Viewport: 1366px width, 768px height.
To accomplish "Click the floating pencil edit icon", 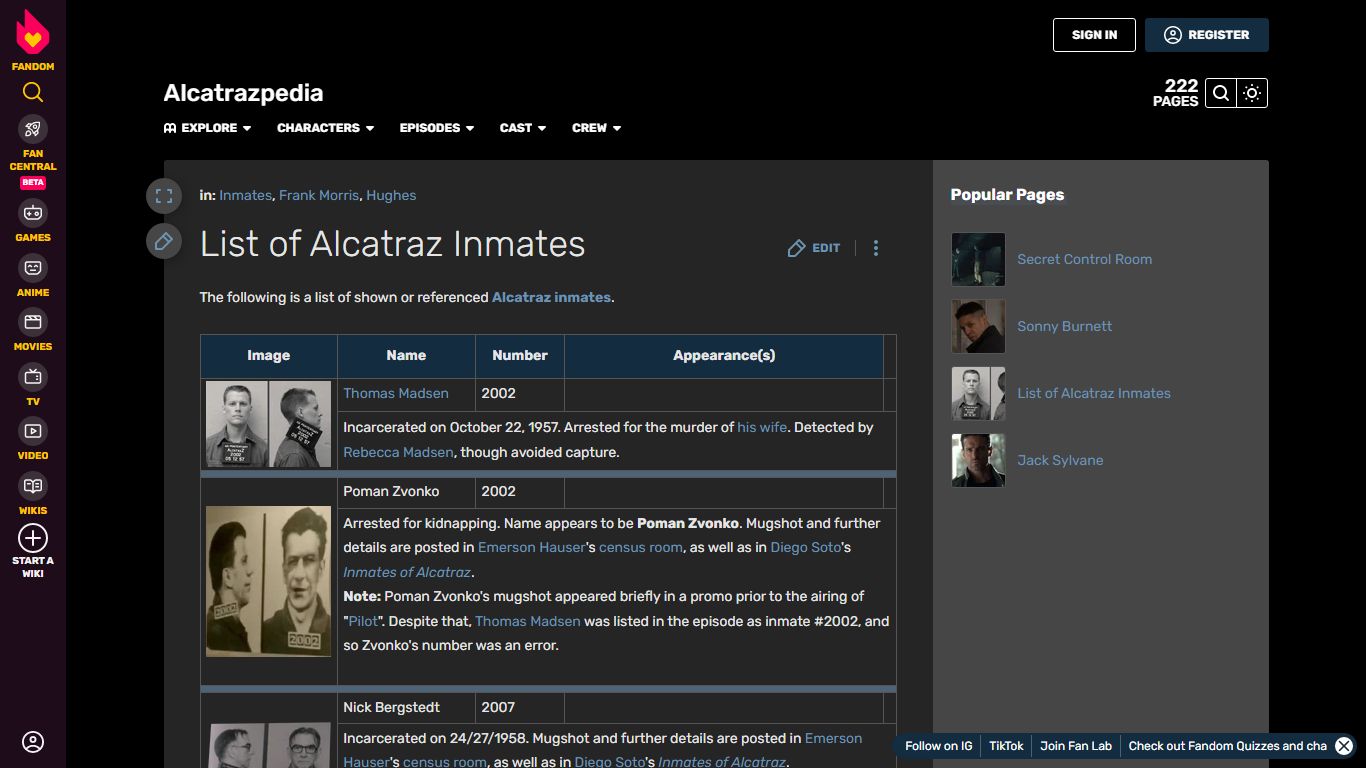I will (x=164, y=241).
